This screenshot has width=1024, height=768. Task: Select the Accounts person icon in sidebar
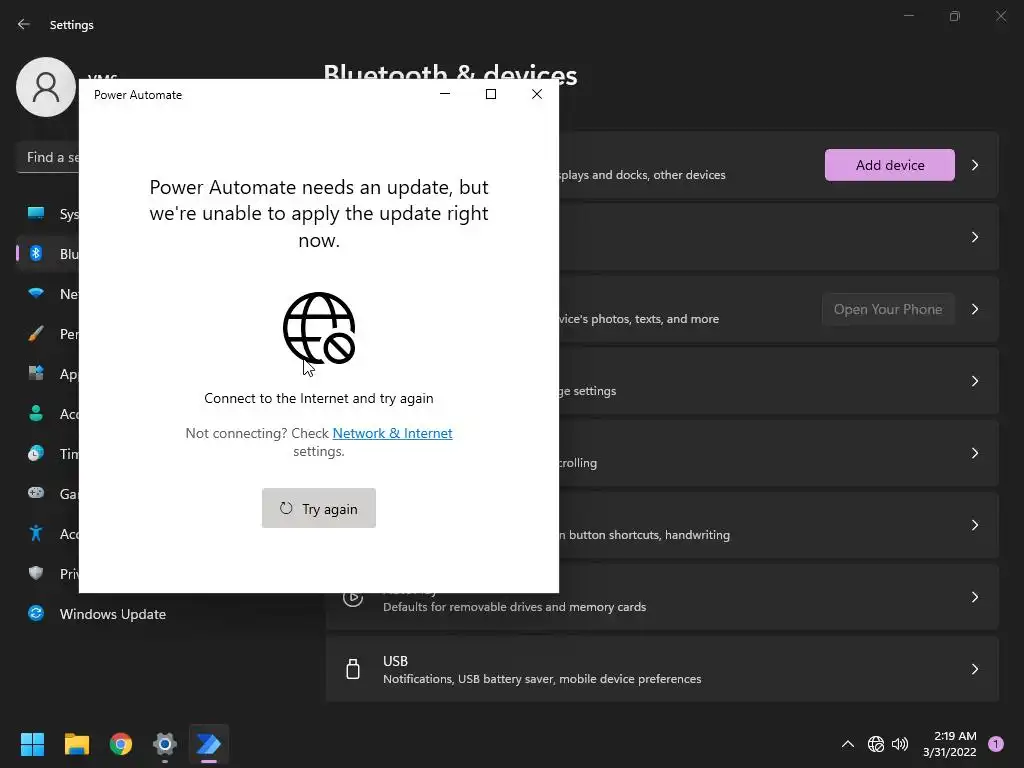point(36,413)
